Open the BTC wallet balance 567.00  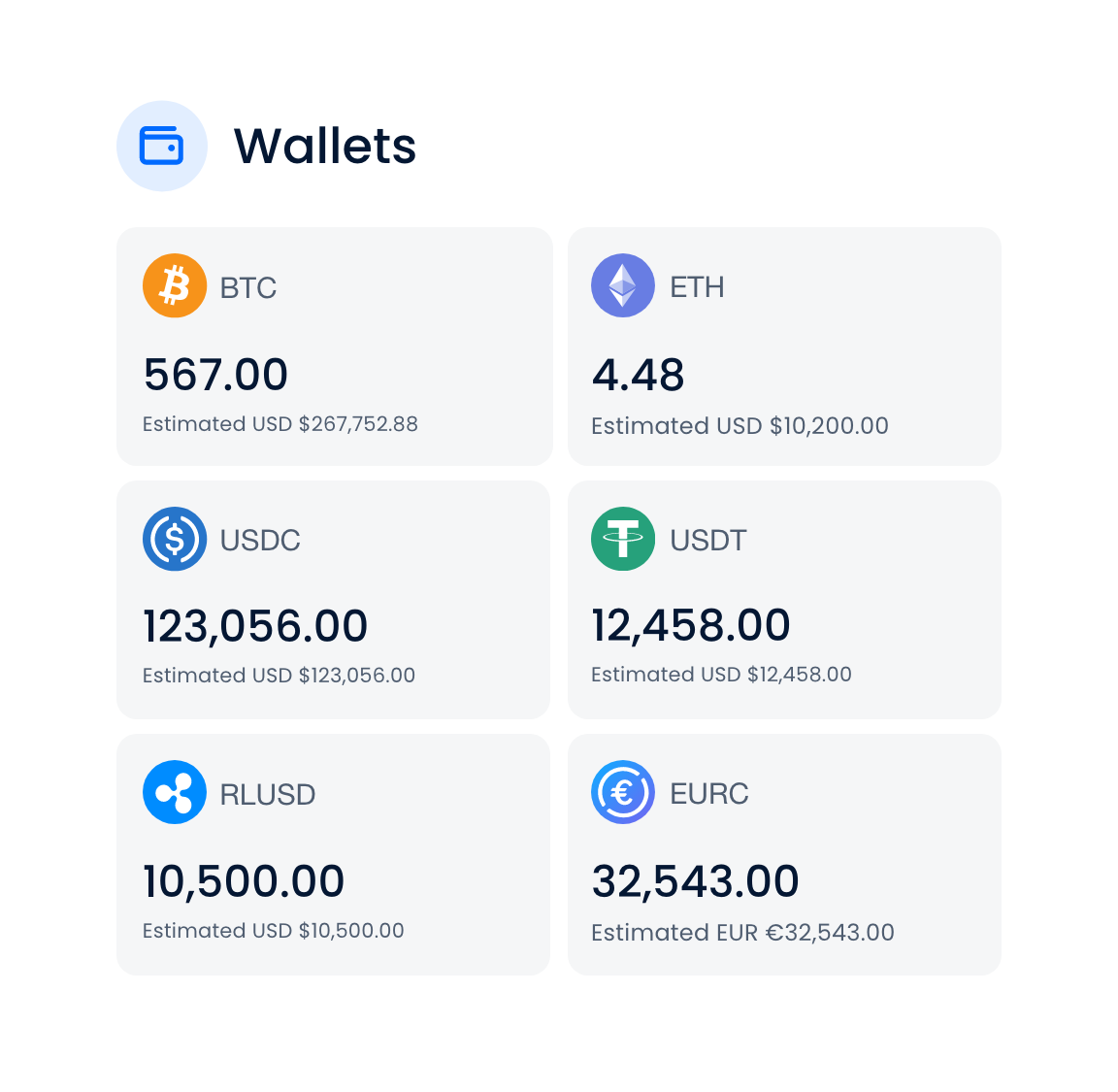[215, 375]
